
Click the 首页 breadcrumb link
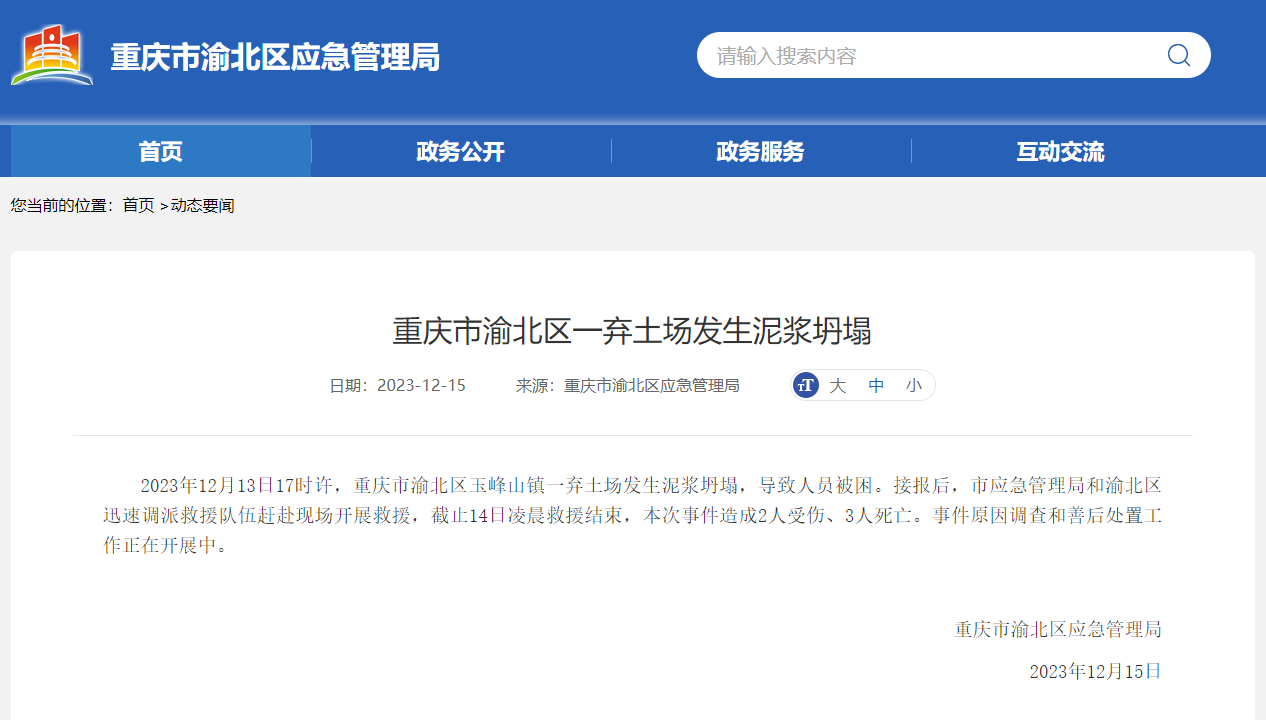click(138, 205)
